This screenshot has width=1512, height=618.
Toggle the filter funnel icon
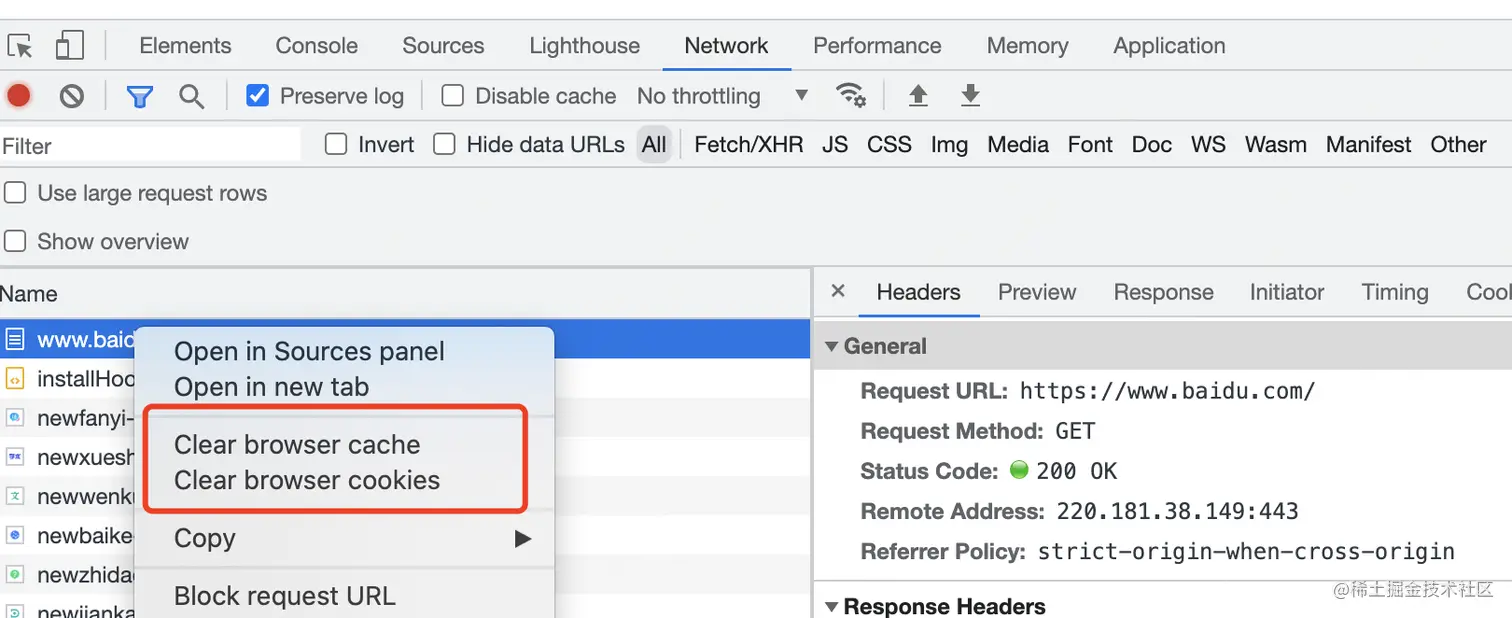139,96
